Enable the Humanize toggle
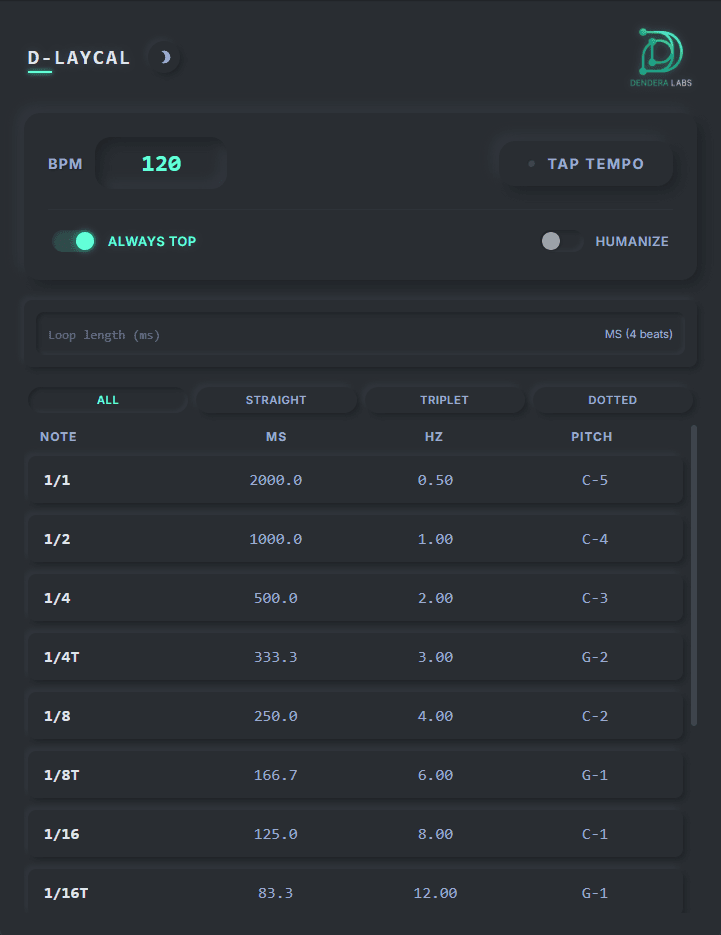 [561, 242]
